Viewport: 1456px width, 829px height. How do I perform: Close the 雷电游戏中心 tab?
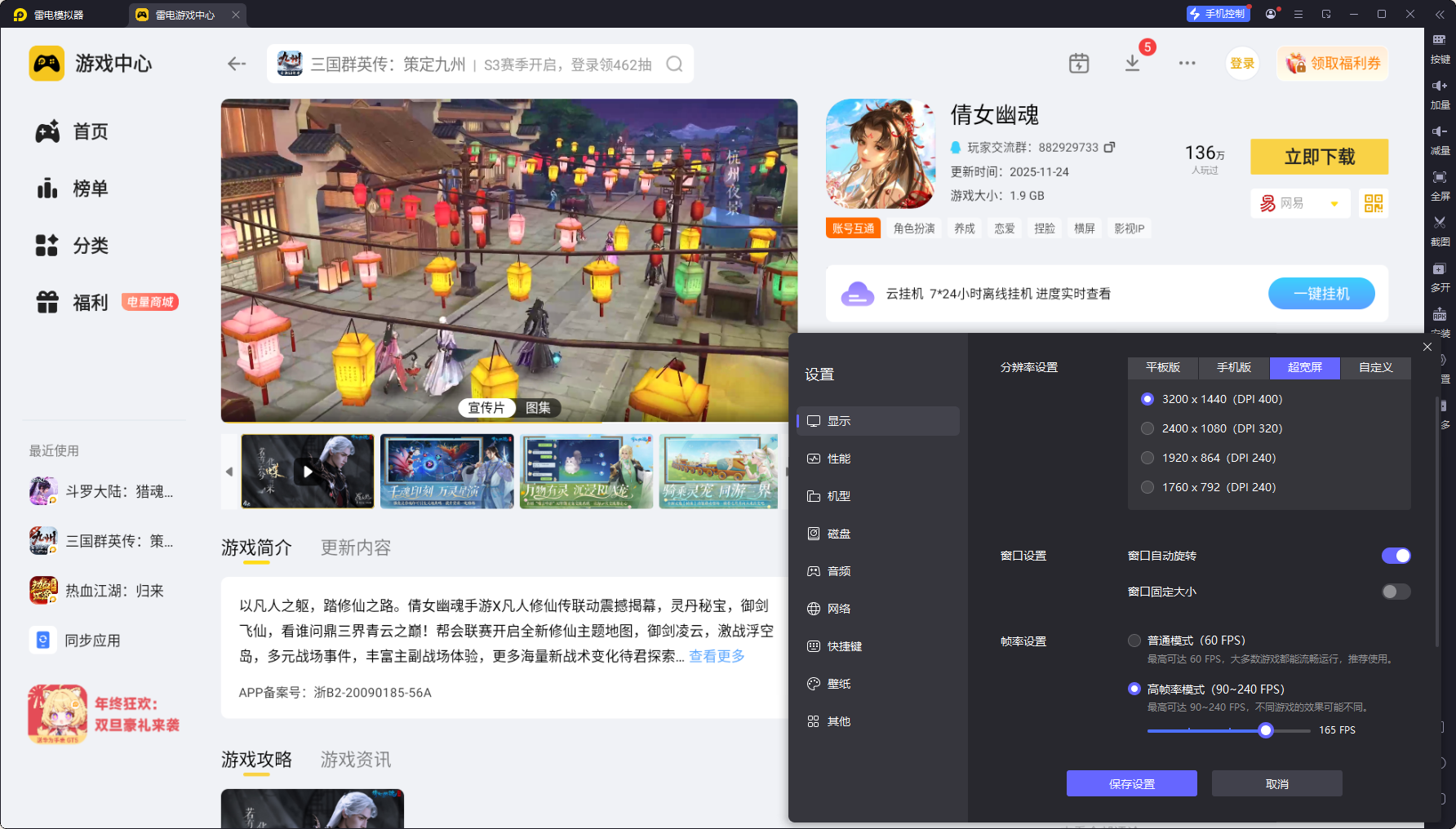pos(236,15)
